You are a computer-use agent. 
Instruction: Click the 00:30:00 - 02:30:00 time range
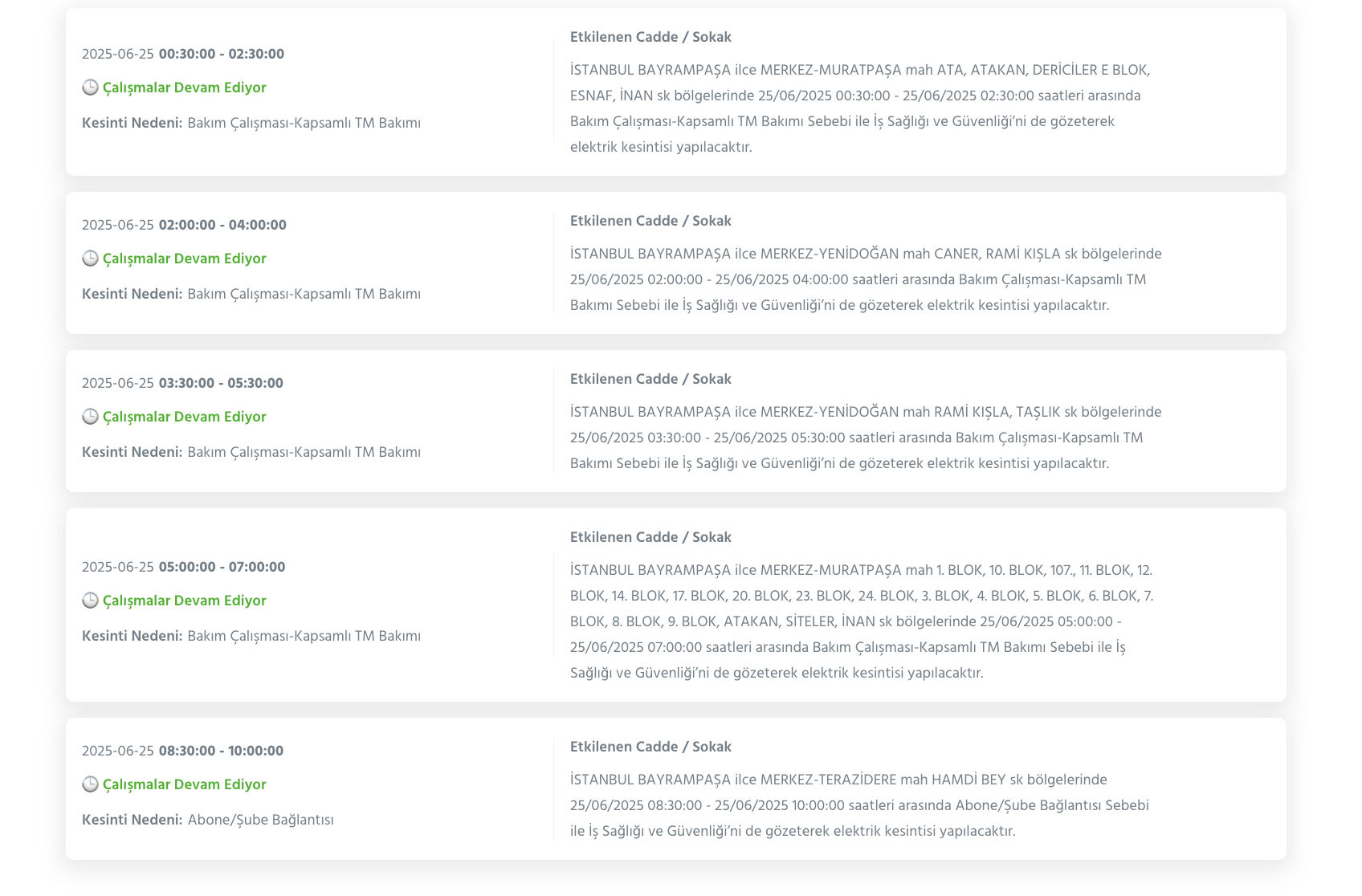tap(221, 54)
